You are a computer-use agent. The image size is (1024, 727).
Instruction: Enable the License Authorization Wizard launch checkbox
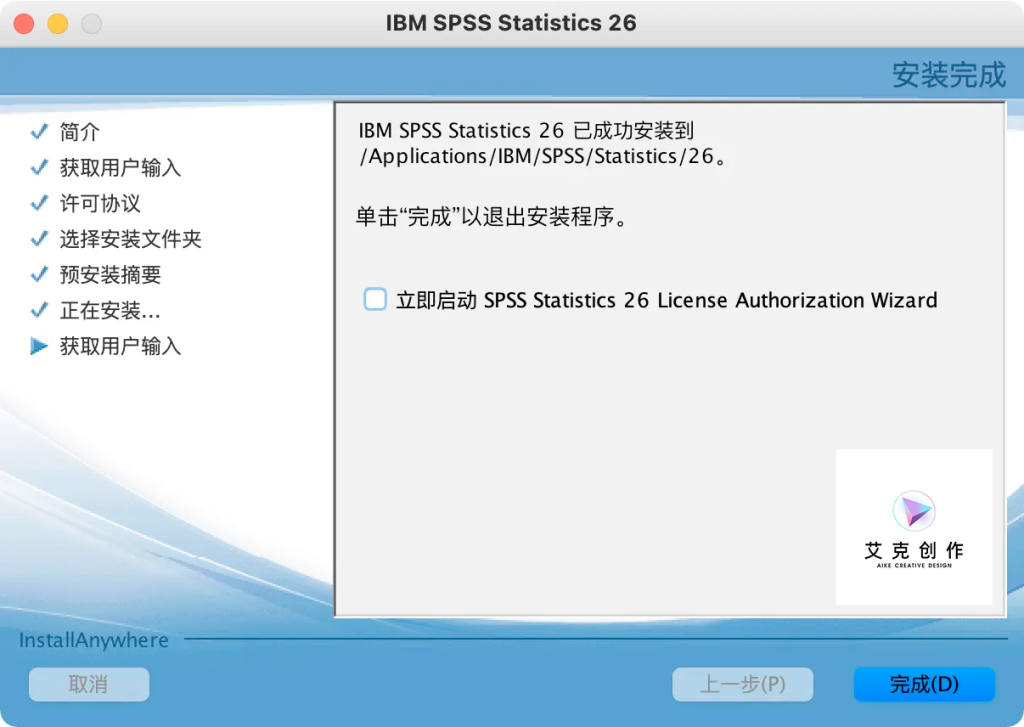(x=375, y=299)
